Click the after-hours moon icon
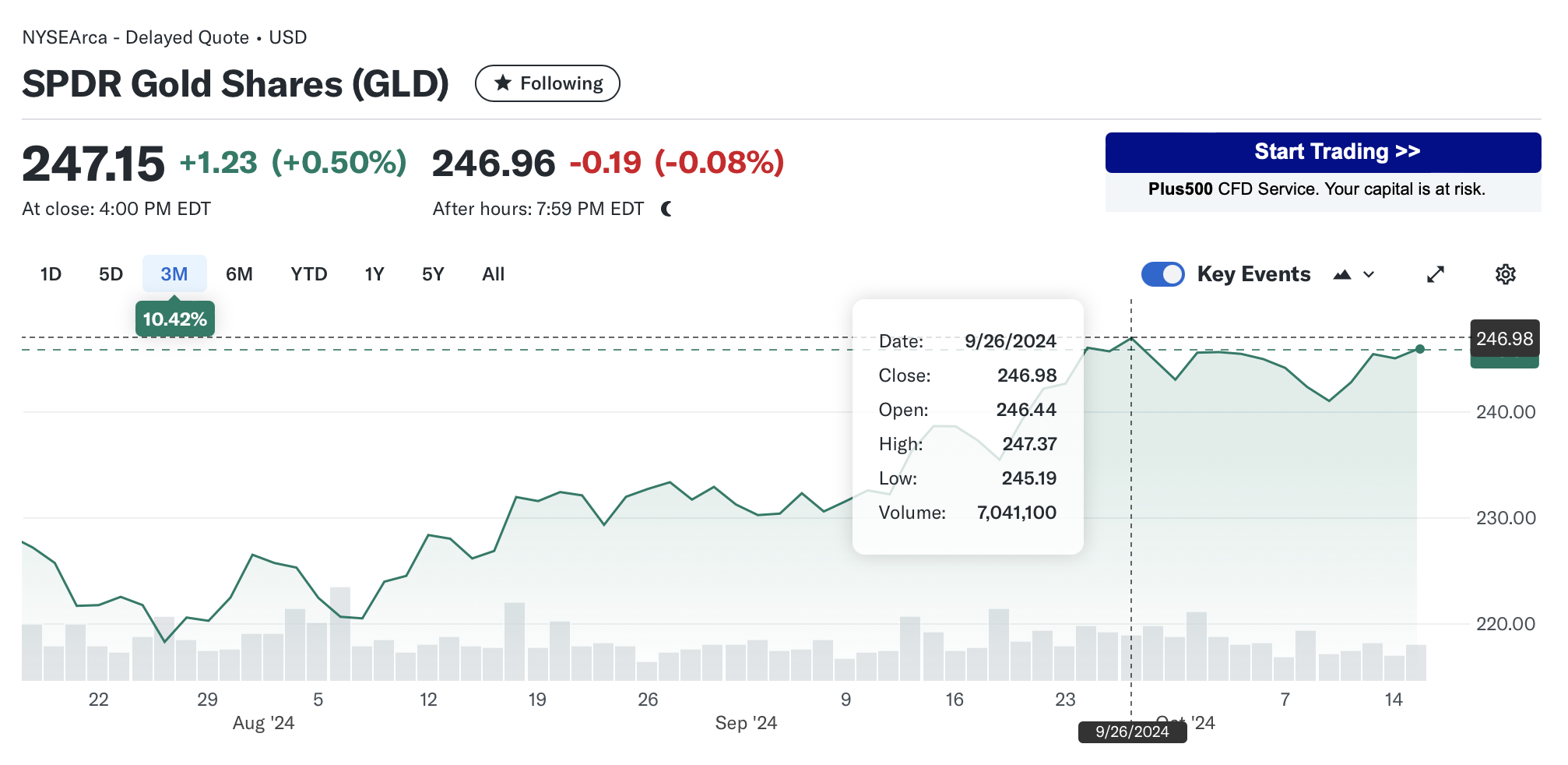This screenshot has width=1568, height=765. [666, 209]
